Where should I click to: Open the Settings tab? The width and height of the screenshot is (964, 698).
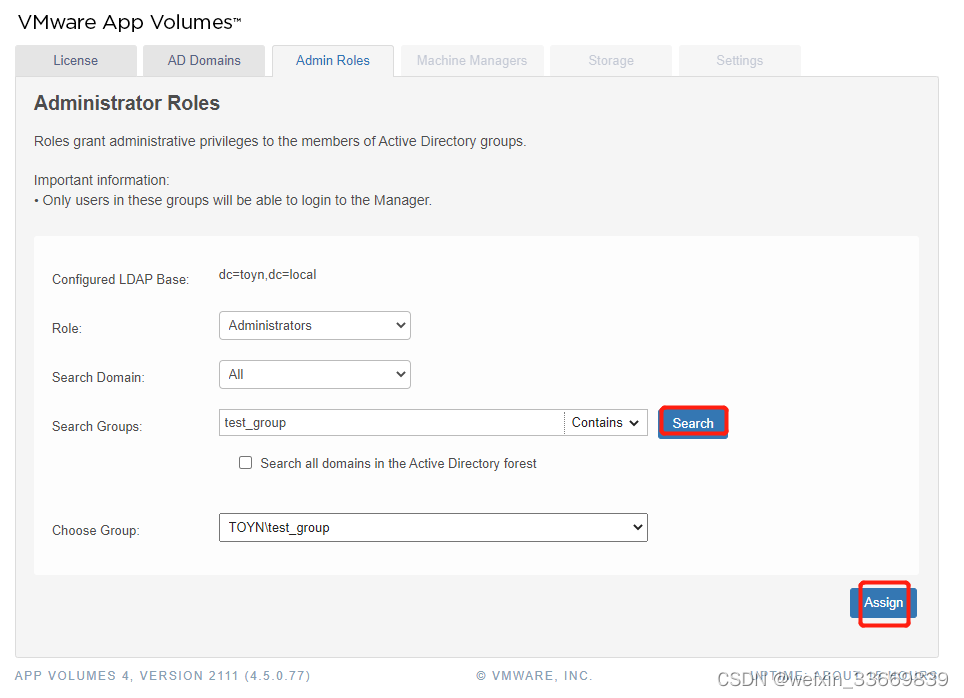click(x=740, y=61)
